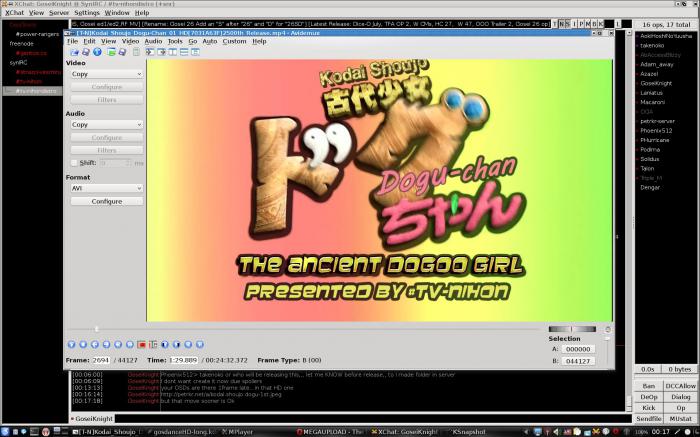This screenshot has height=437, width=700.
Task: Set selection marker A red icon
Action: pyautogui.click(x=142, y=344)
